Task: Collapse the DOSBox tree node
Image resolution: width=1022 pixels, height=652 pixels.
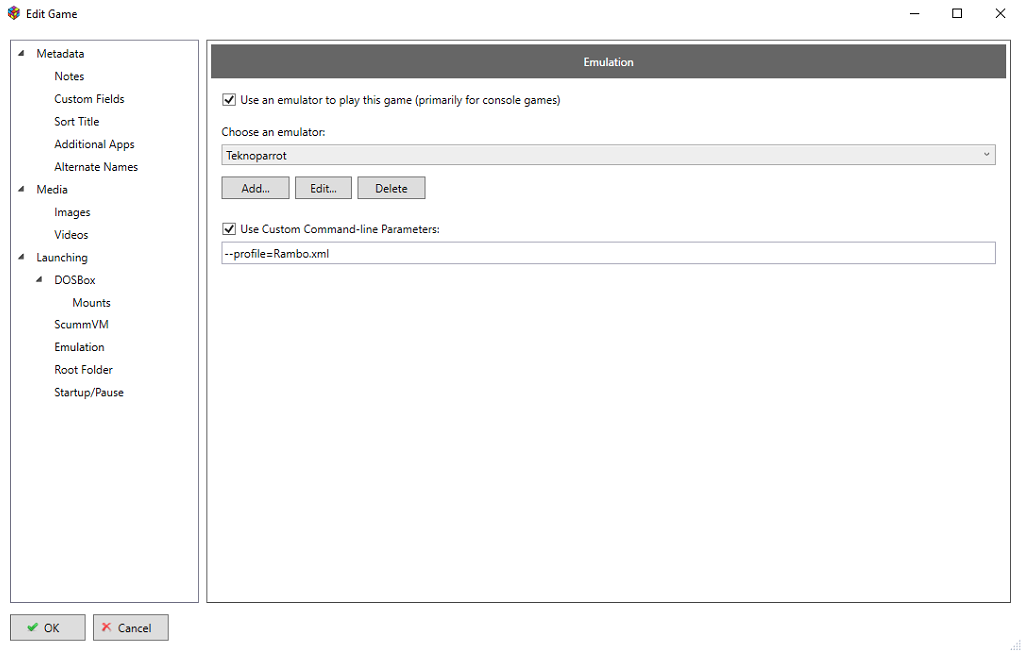Action: pyautogui.click(x=40, y=280)
